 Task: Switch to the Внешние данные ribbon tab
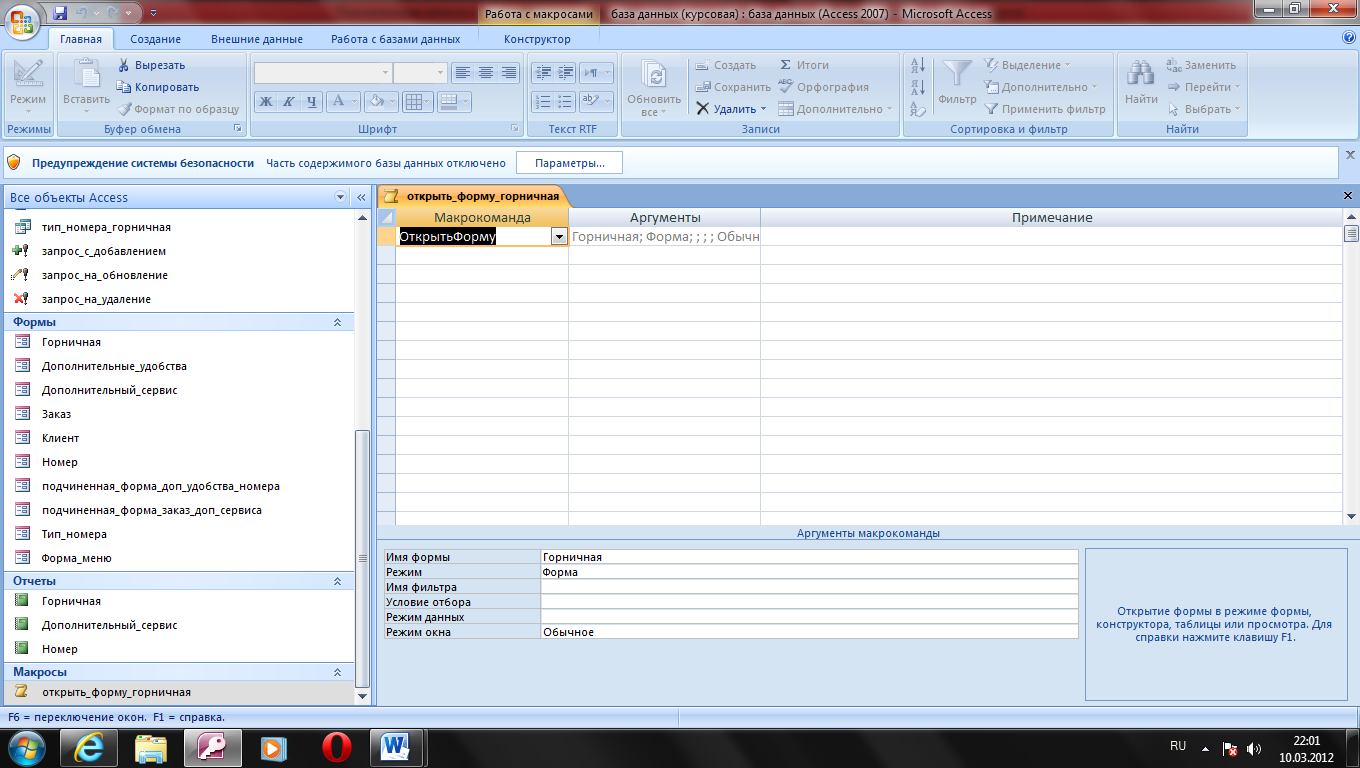coord(257,39)
